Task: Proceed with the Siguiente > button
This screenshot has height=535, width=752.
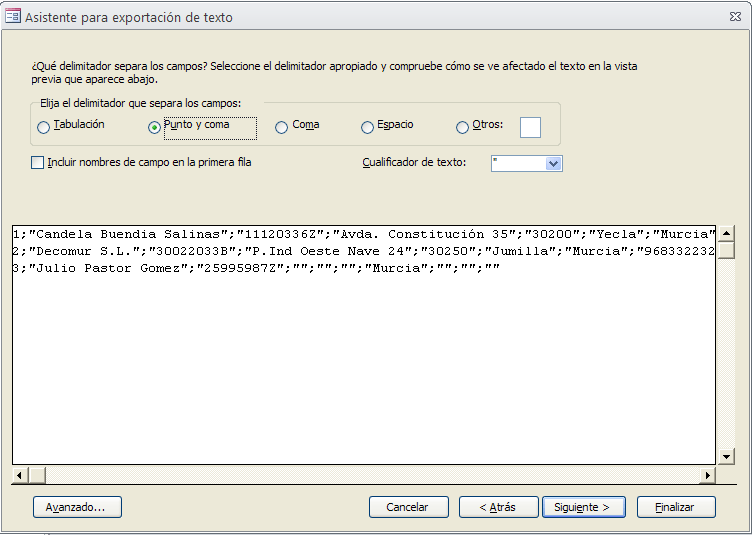Action: [583, 507]
